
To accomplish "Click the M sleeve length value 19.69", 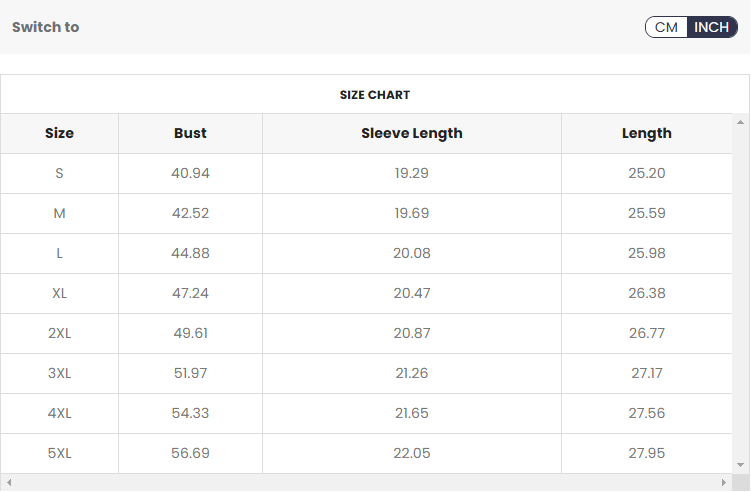I will coord(412,213).
